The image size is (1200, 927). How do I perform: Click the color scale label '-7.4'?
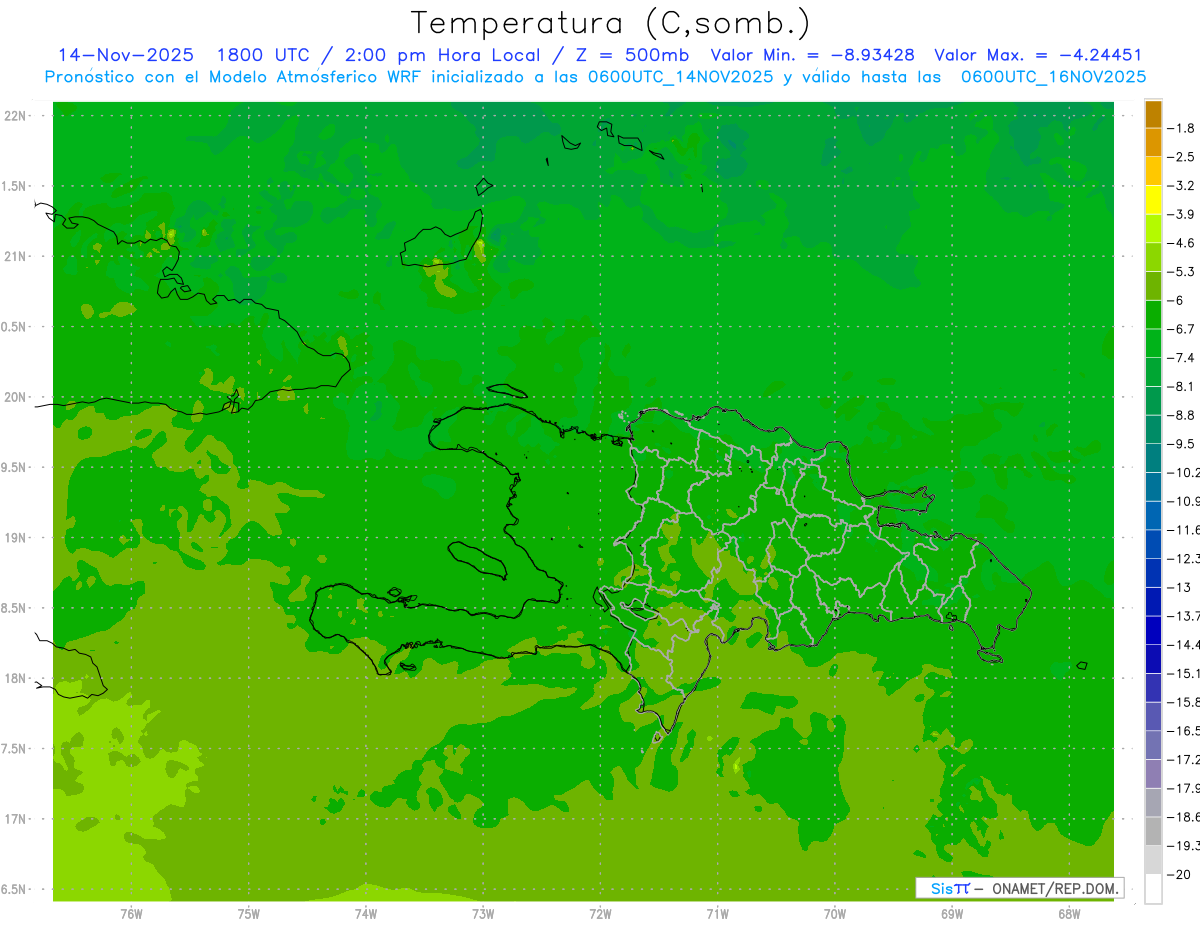1183,358
